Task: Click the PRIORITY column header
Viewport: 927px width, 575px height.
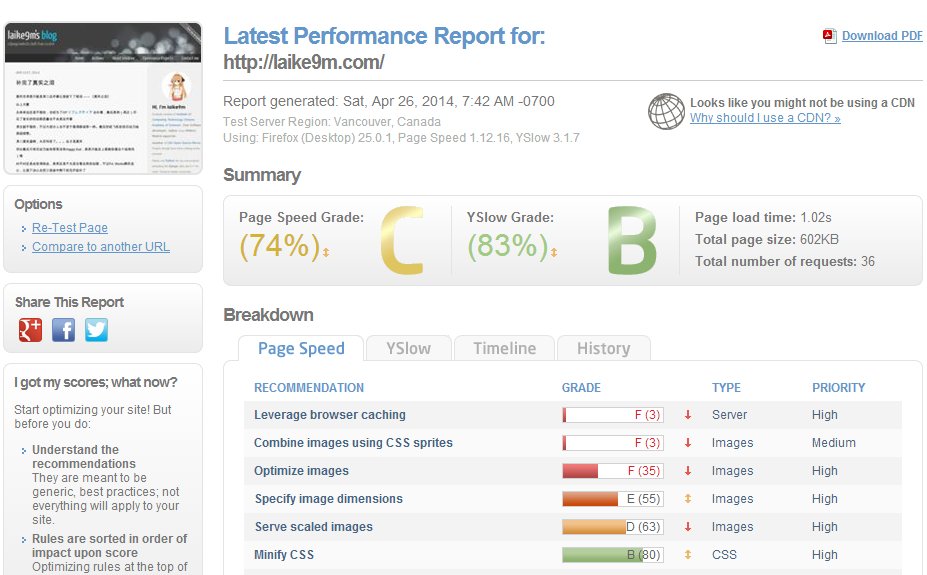Action: click(838, 388)
